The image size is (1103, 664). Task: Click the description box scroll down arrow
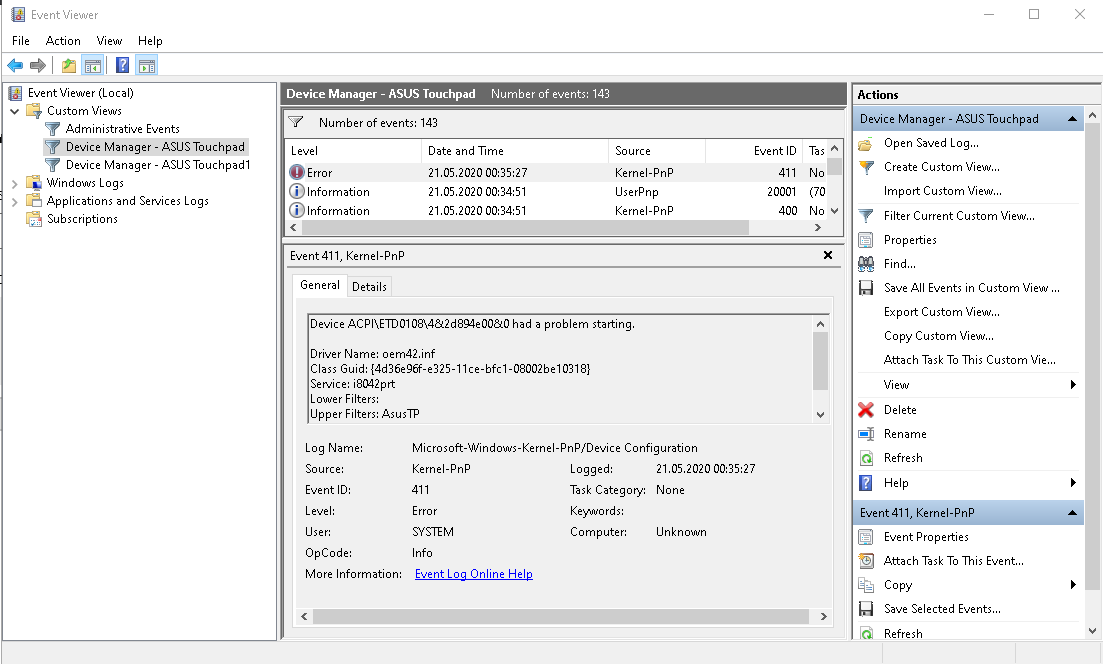point(820,415)
